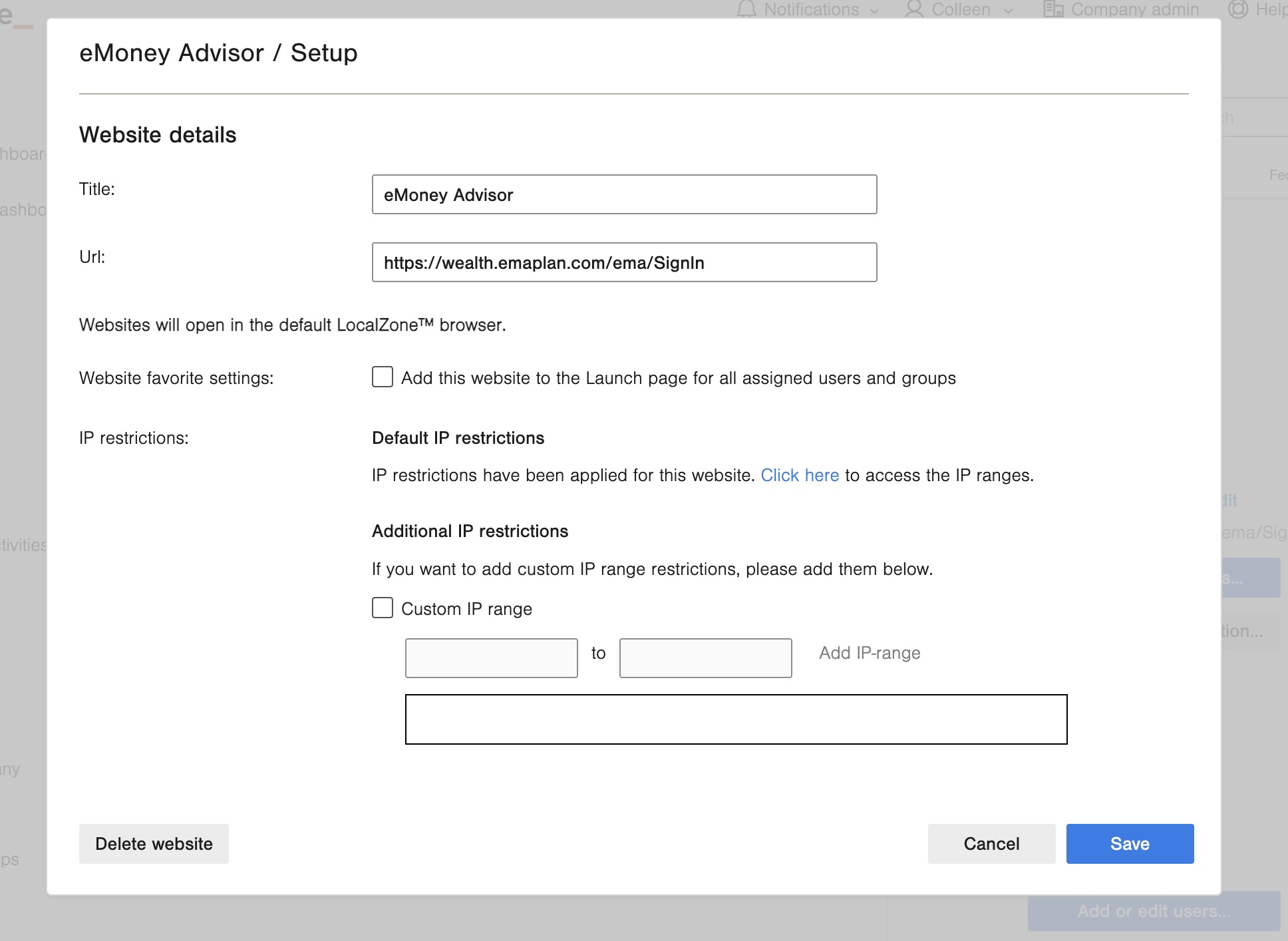
Task: Focus the ending IP address field
Action: click(x=705, y=658)
